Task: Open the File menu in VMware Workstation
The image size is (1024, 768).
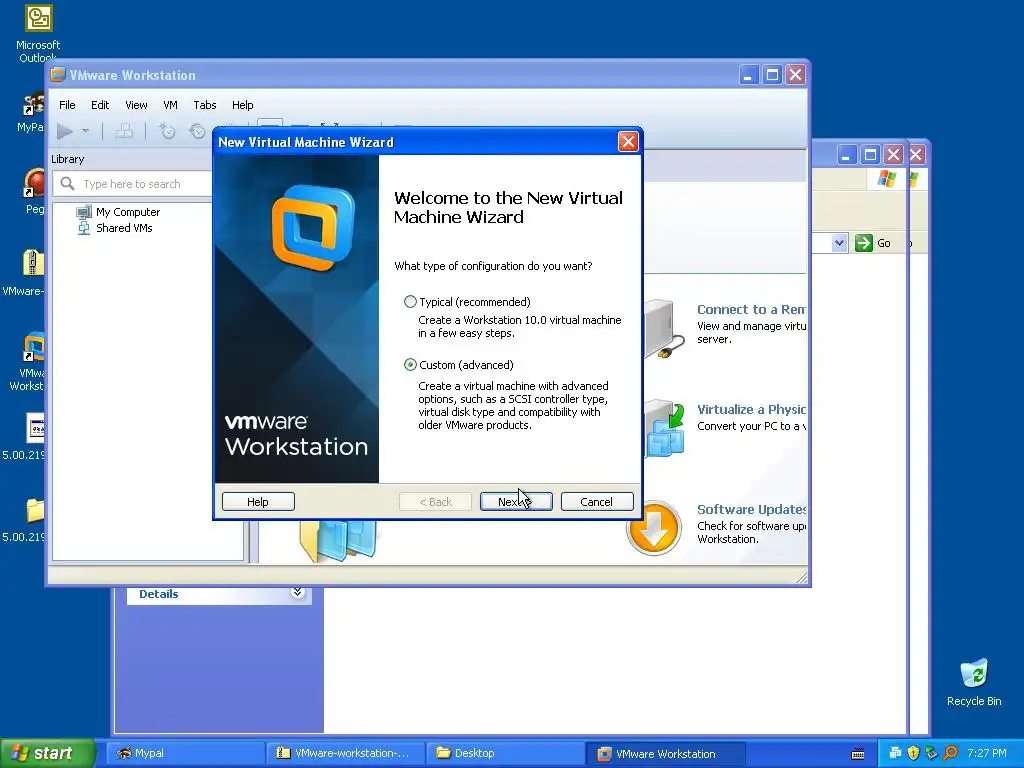Action: (x=67, y=105)
